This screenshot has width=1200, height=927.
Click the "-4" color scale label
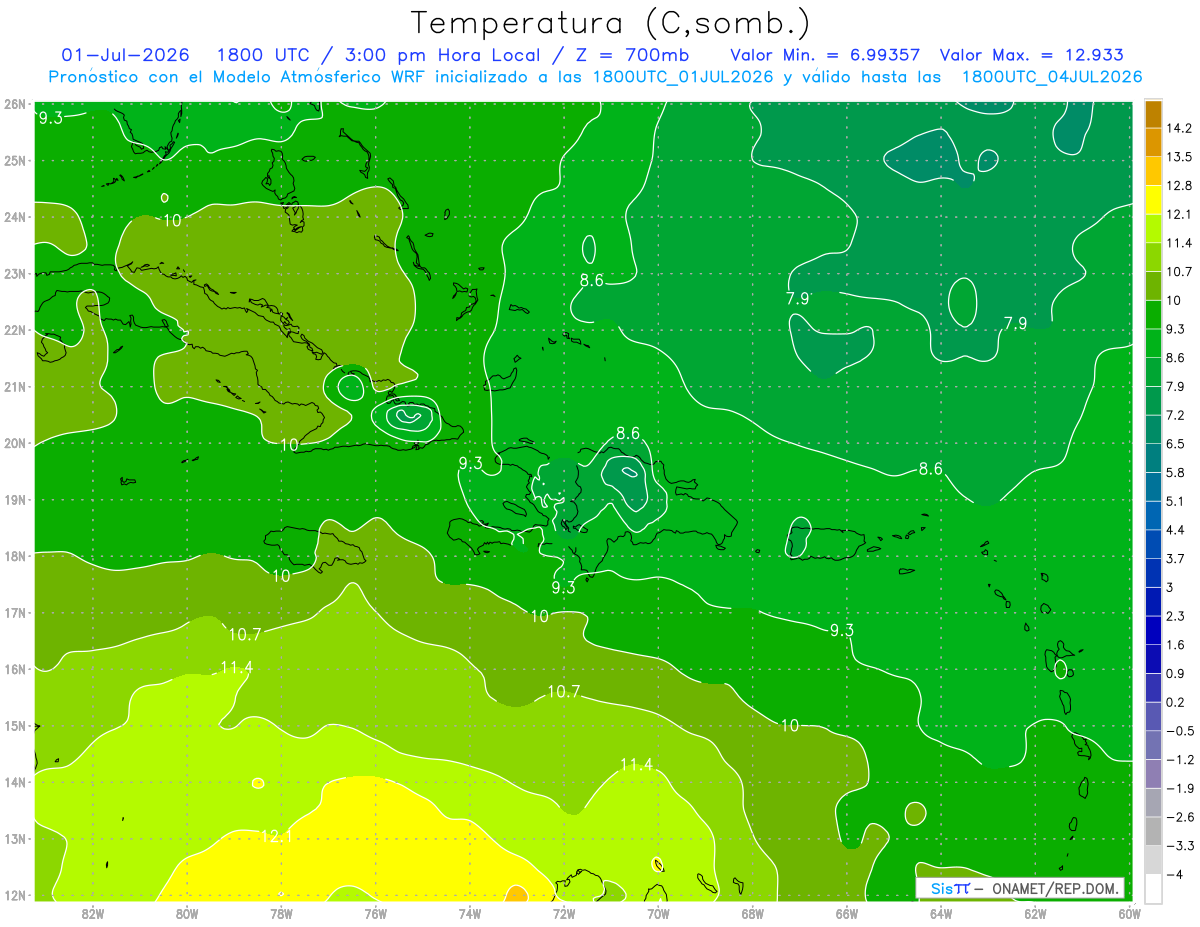click(1175, 875)
